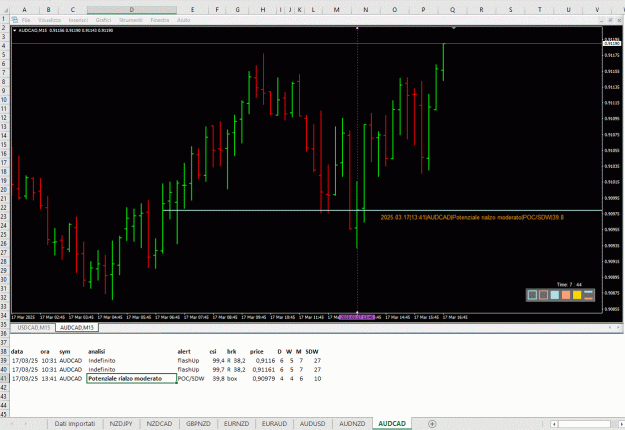Image resolution: width=625 pixels, height=430 pixels.
Task: Open the Visualizza menu
Action: coord(49,20)
